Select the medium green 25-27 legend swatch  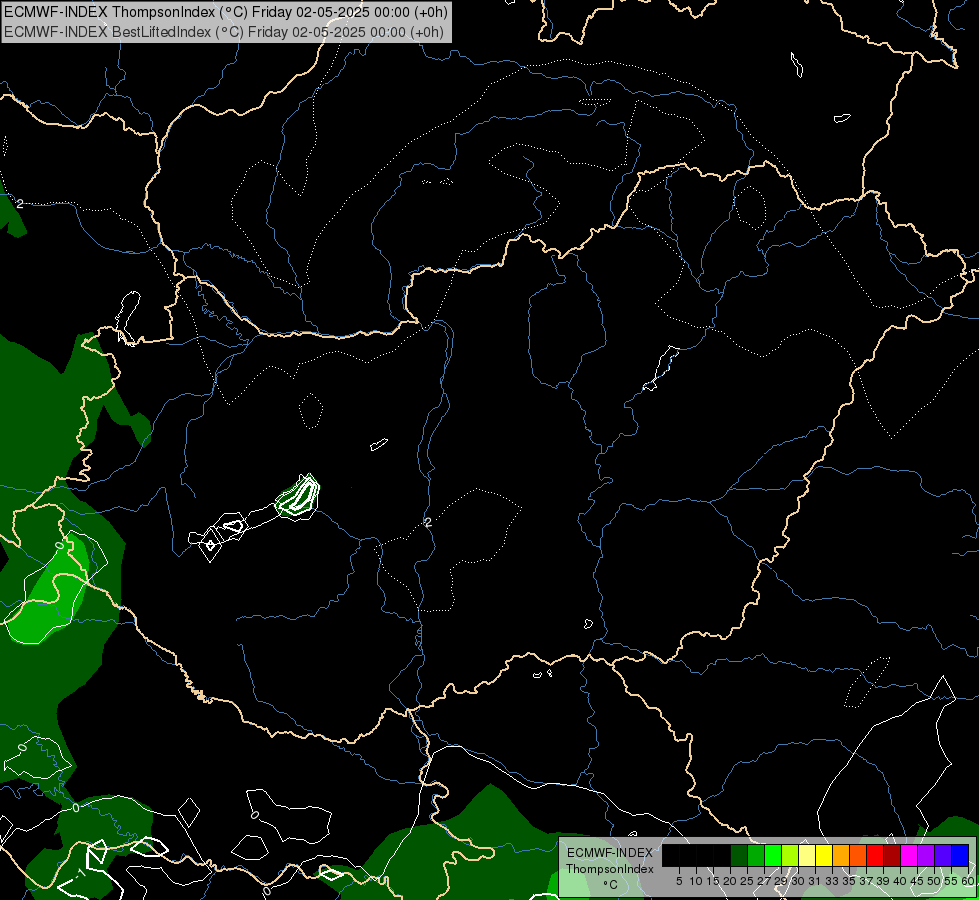pyautogui.click(x=756, y=855)
